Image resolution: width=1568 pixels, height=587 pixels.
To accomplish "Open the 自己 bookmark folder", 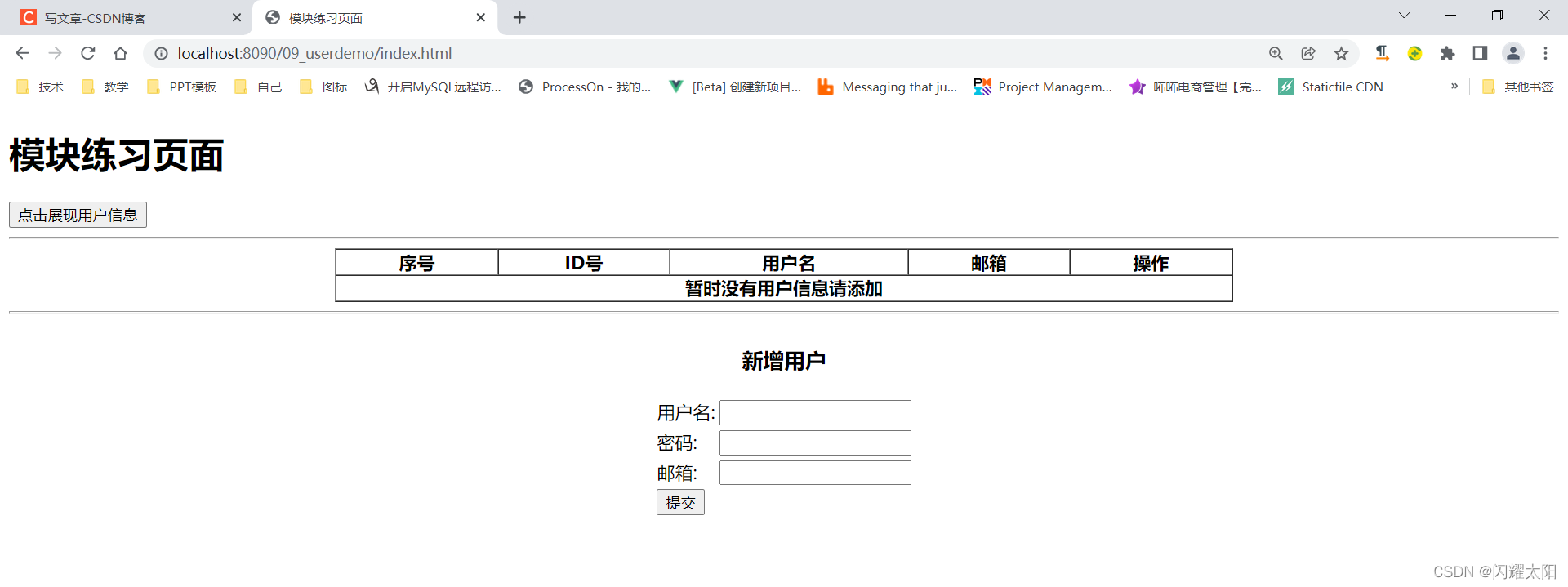I will [258, 87].
